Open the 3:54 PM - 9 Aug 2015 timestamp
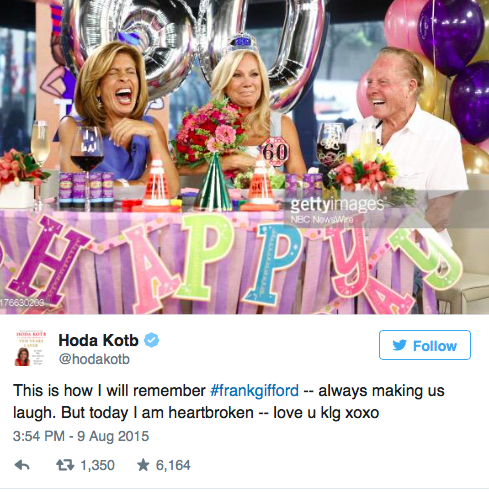Viewport: 489px width, 492px height. click(81, 436)
